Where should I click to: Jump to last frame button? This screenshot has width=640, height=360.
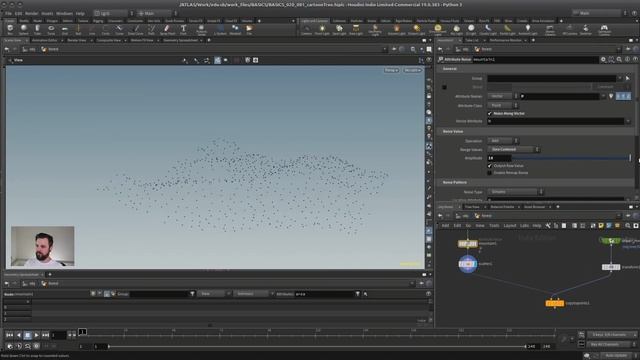[45, 335]
